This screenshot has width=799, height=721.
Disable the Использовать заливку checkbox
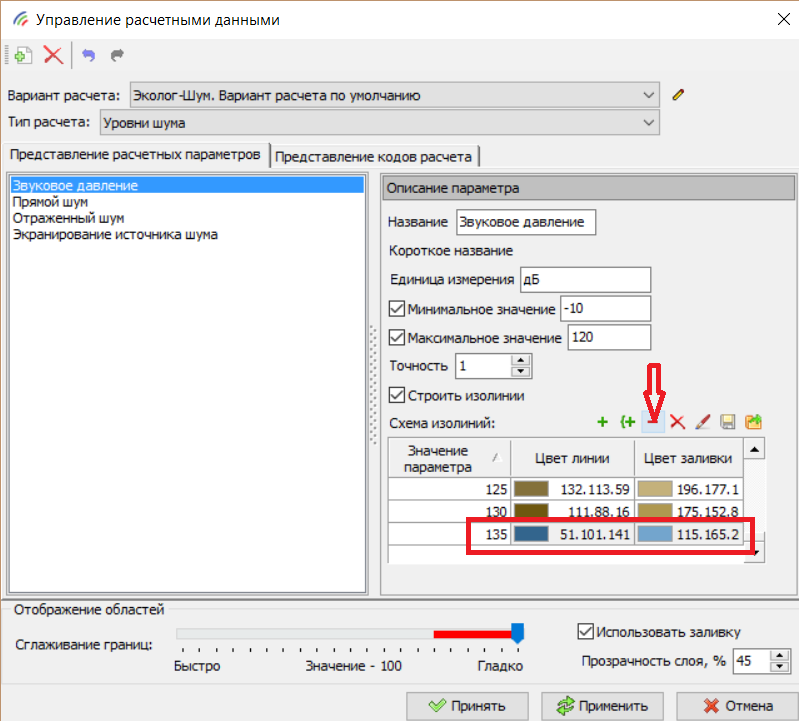(586, 631)
